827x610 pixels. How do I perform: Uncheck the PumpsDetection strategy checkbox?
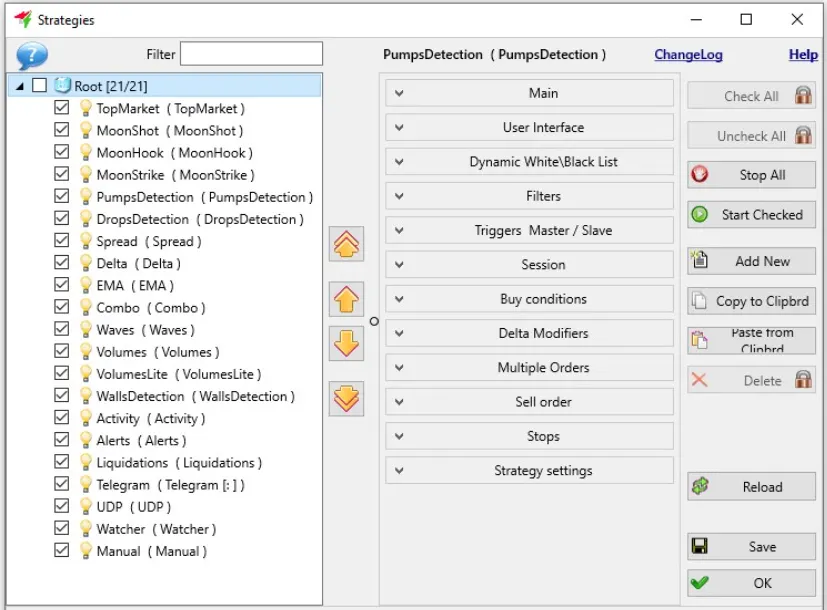coord(62,196)
